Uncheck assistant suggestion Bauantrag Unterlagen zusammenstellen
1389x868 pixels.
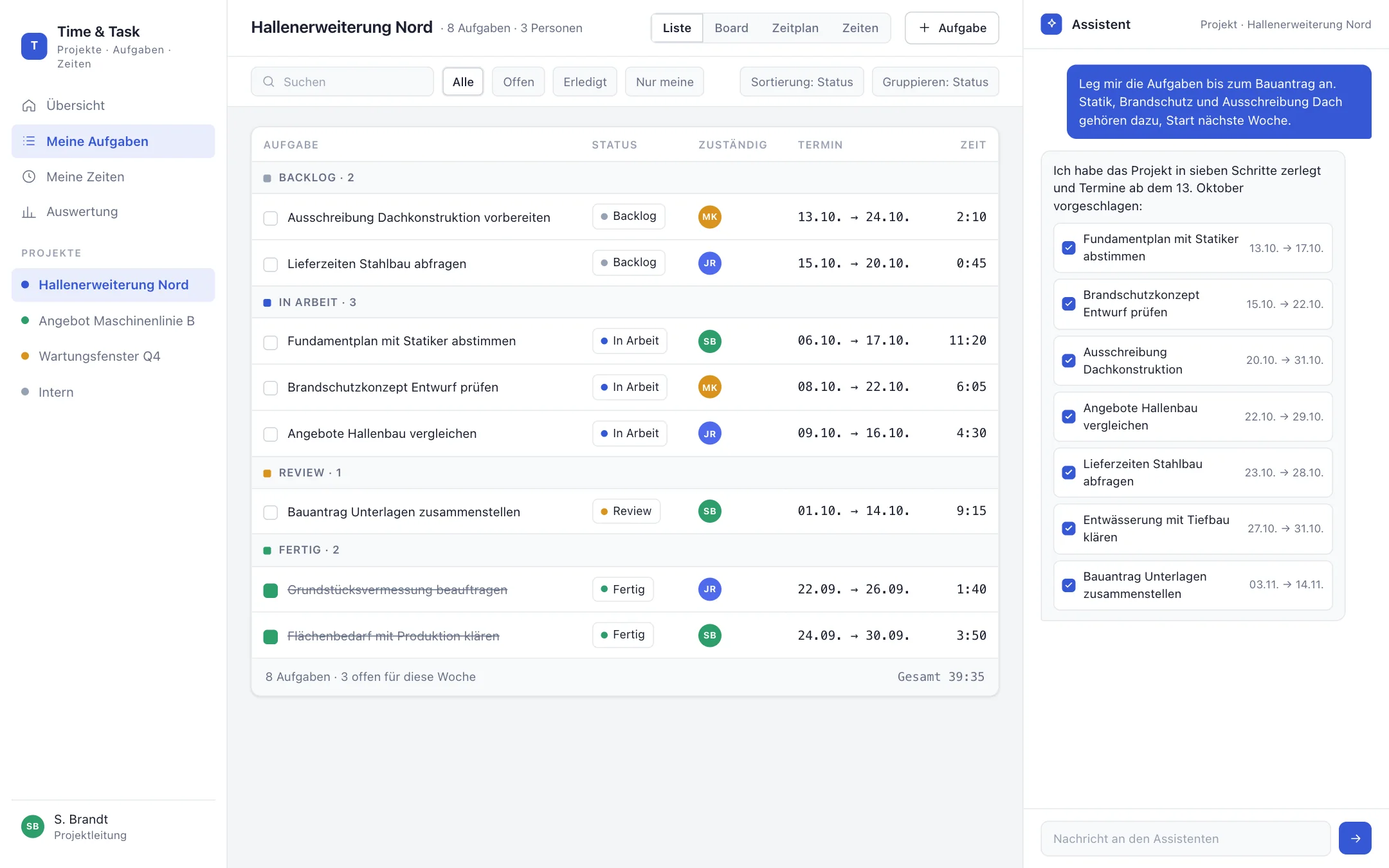[x=1069, y=585]
